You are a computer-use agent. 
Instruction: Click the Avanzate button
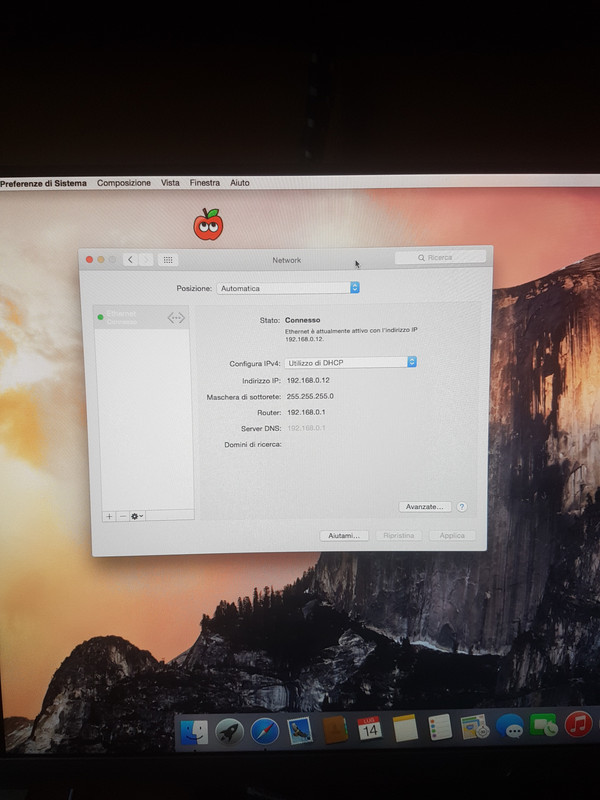coord(424,507)
